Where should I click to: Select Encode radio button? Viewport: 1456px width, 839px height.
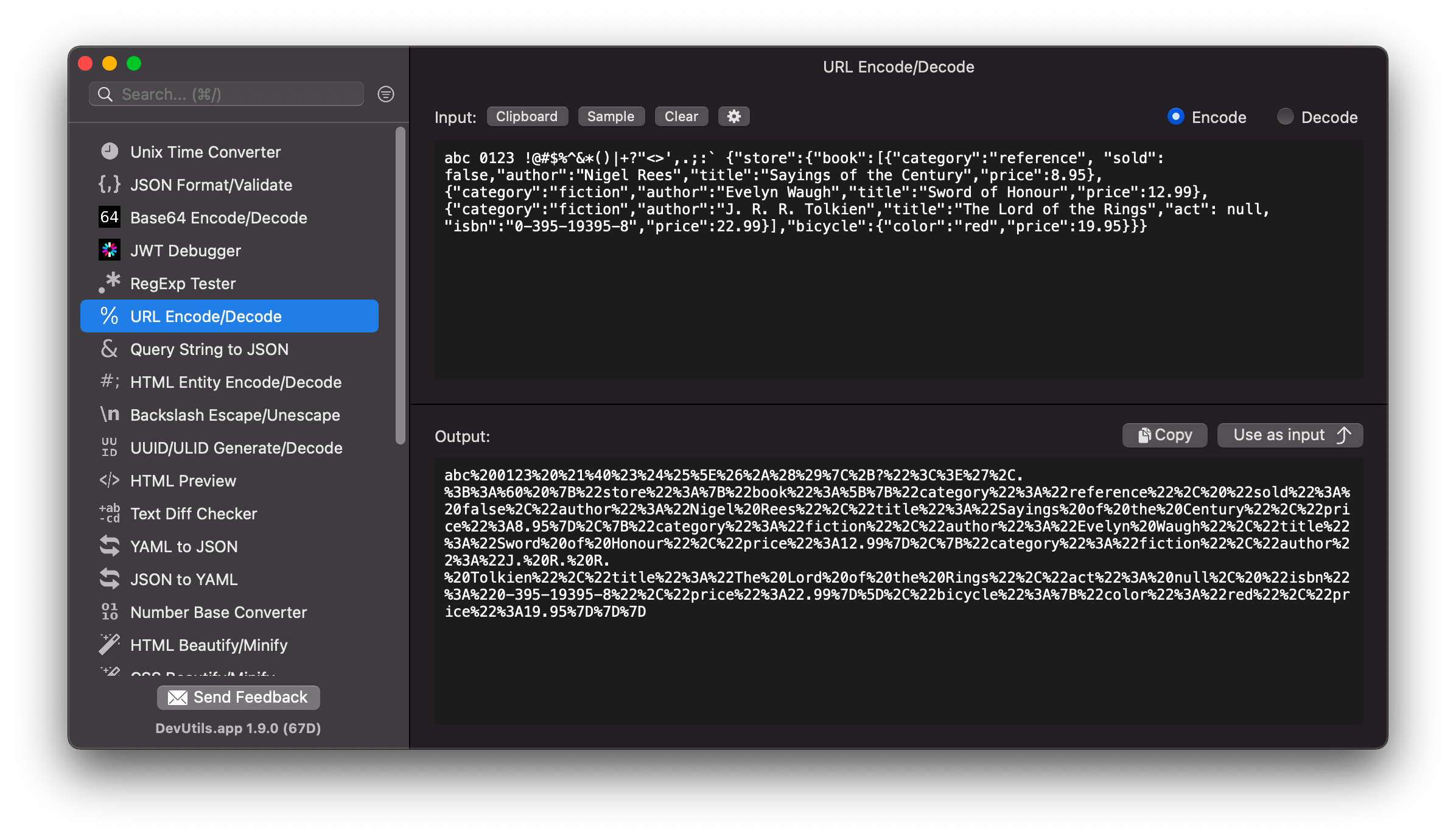pos(1175,117)
